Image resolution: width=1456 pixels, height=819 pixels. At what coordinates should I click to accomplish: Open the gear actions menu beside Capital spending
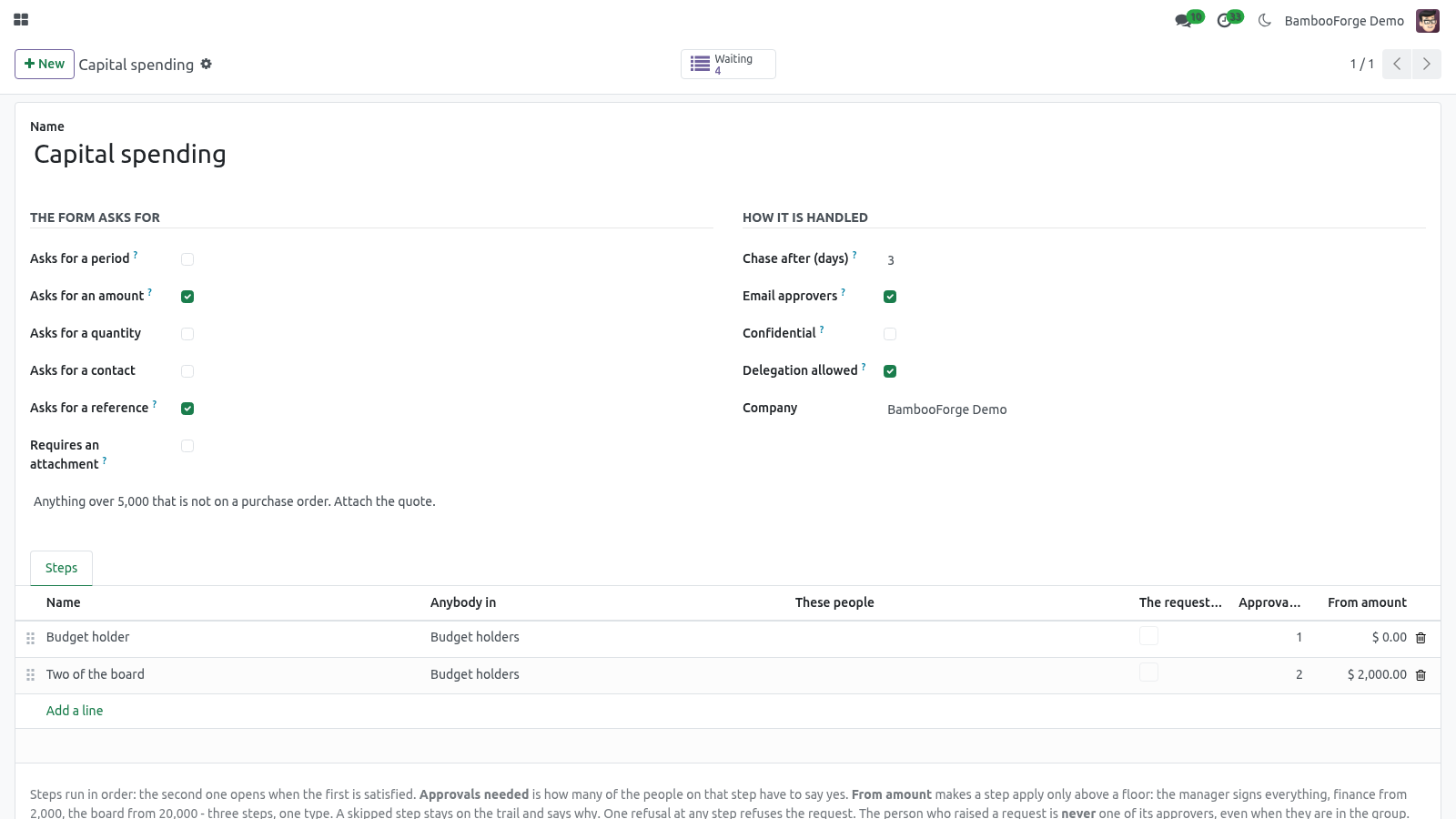click(207, 64)
